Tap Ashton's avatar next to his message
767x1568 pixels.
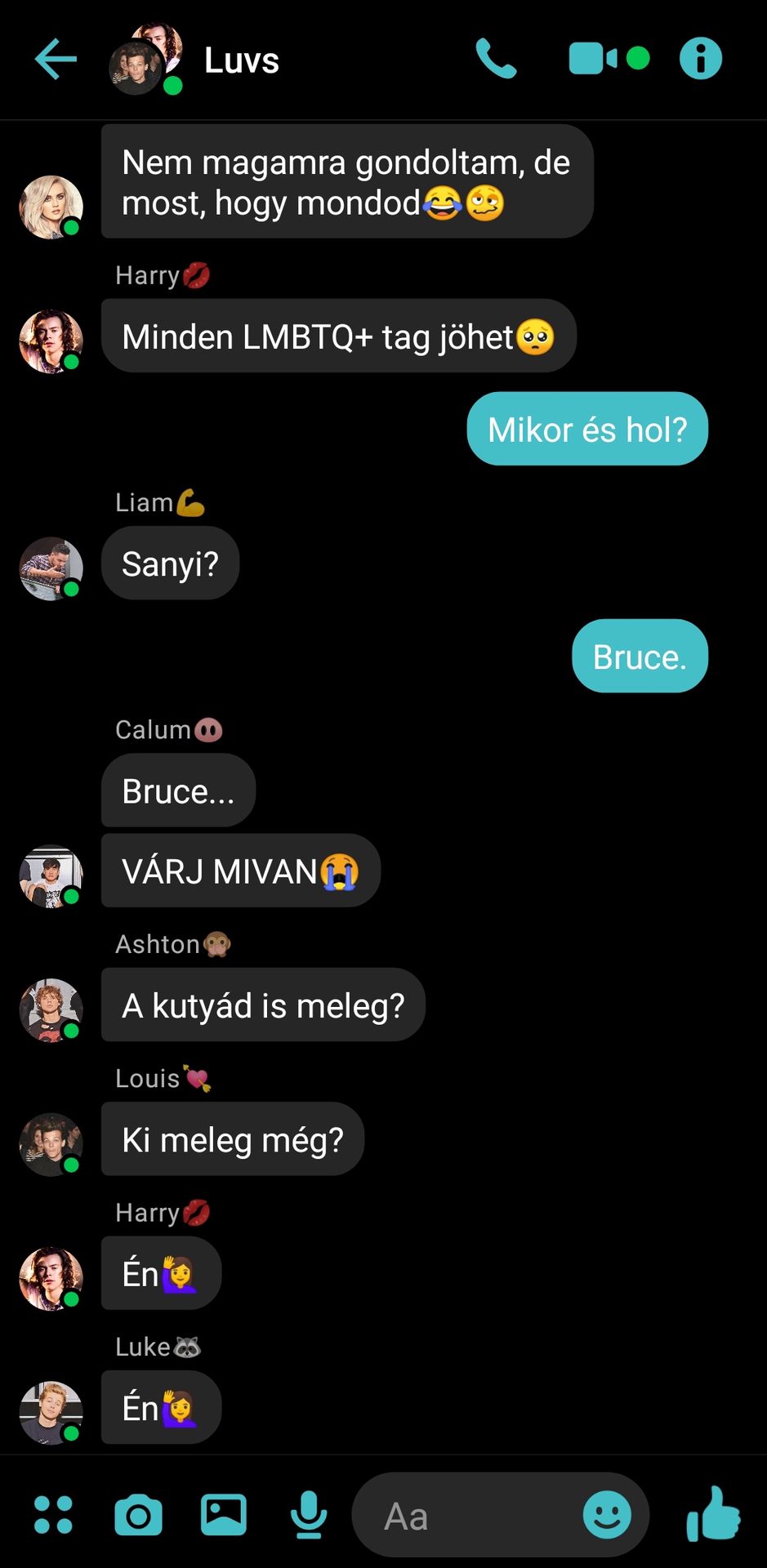51,1010
